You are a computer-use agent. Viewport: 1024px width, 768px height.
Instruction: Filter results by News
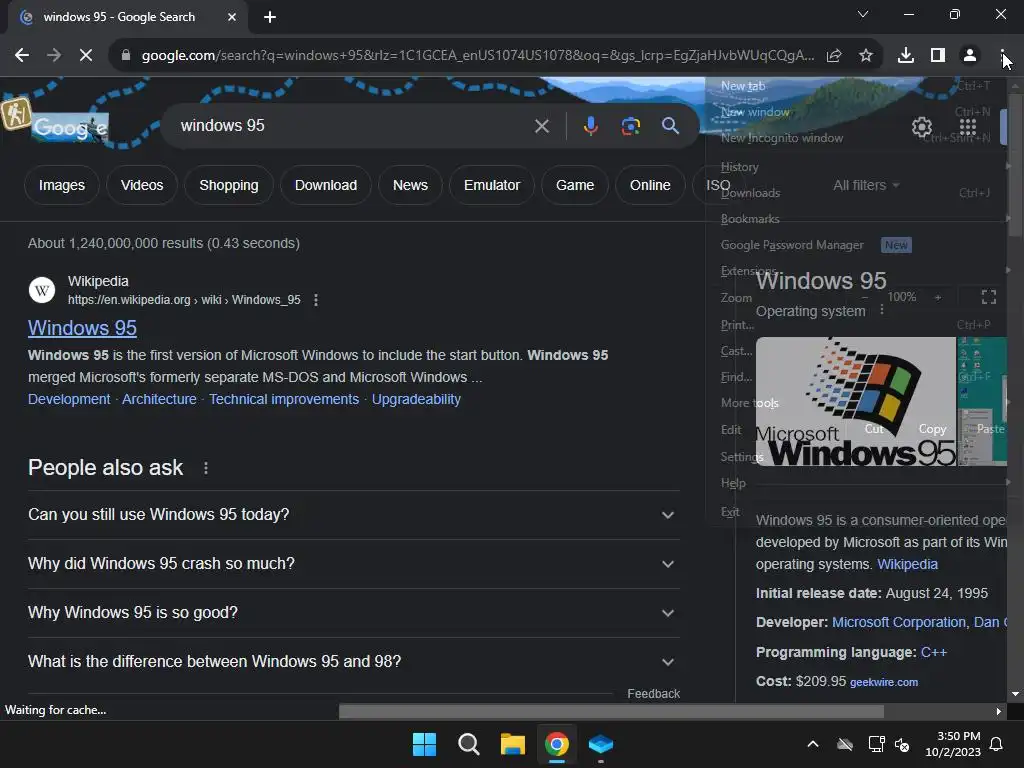coord(410,185)
